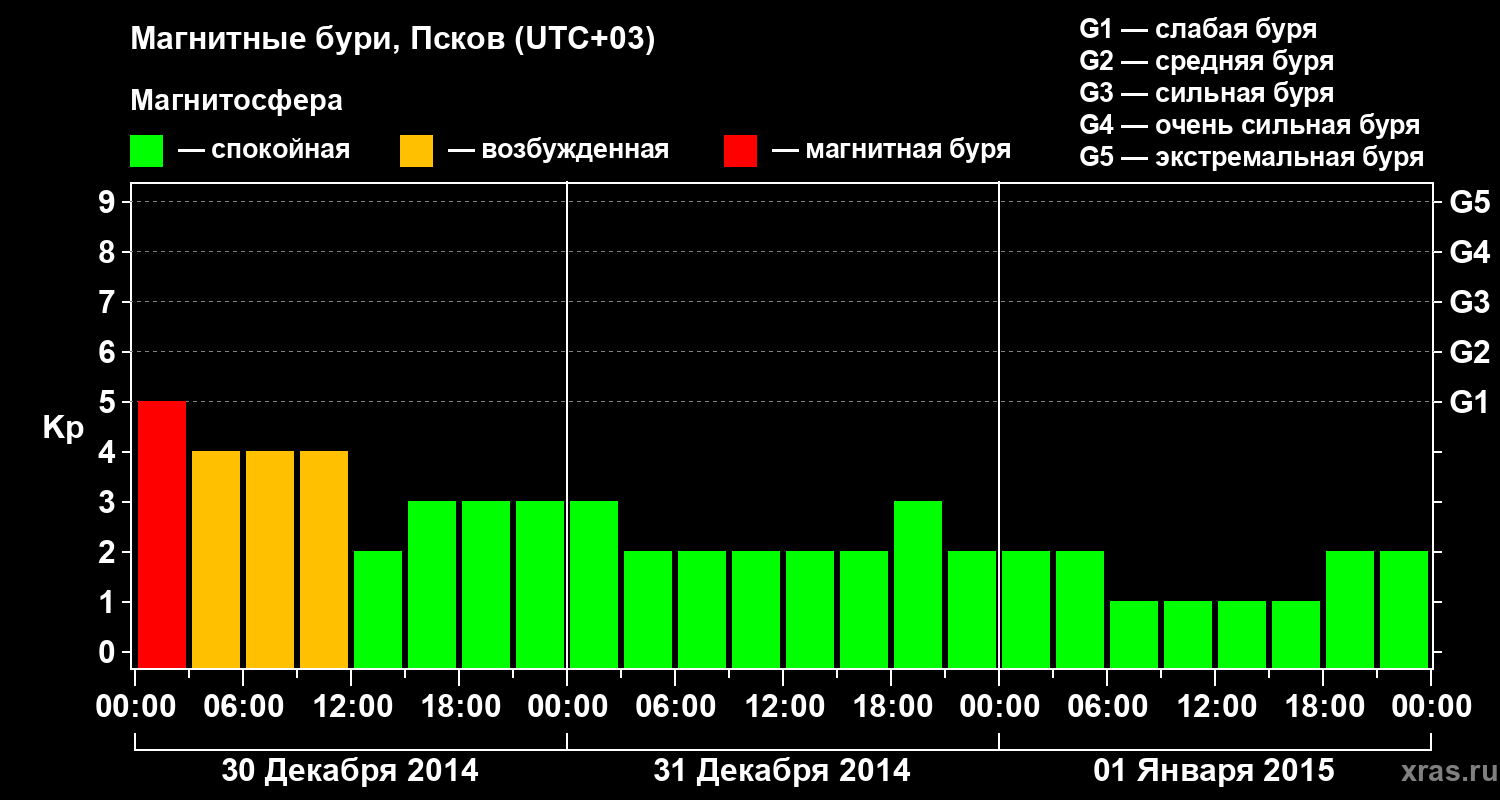
Task: Click the 'Kp' axis label
Action: pos(63,428)
